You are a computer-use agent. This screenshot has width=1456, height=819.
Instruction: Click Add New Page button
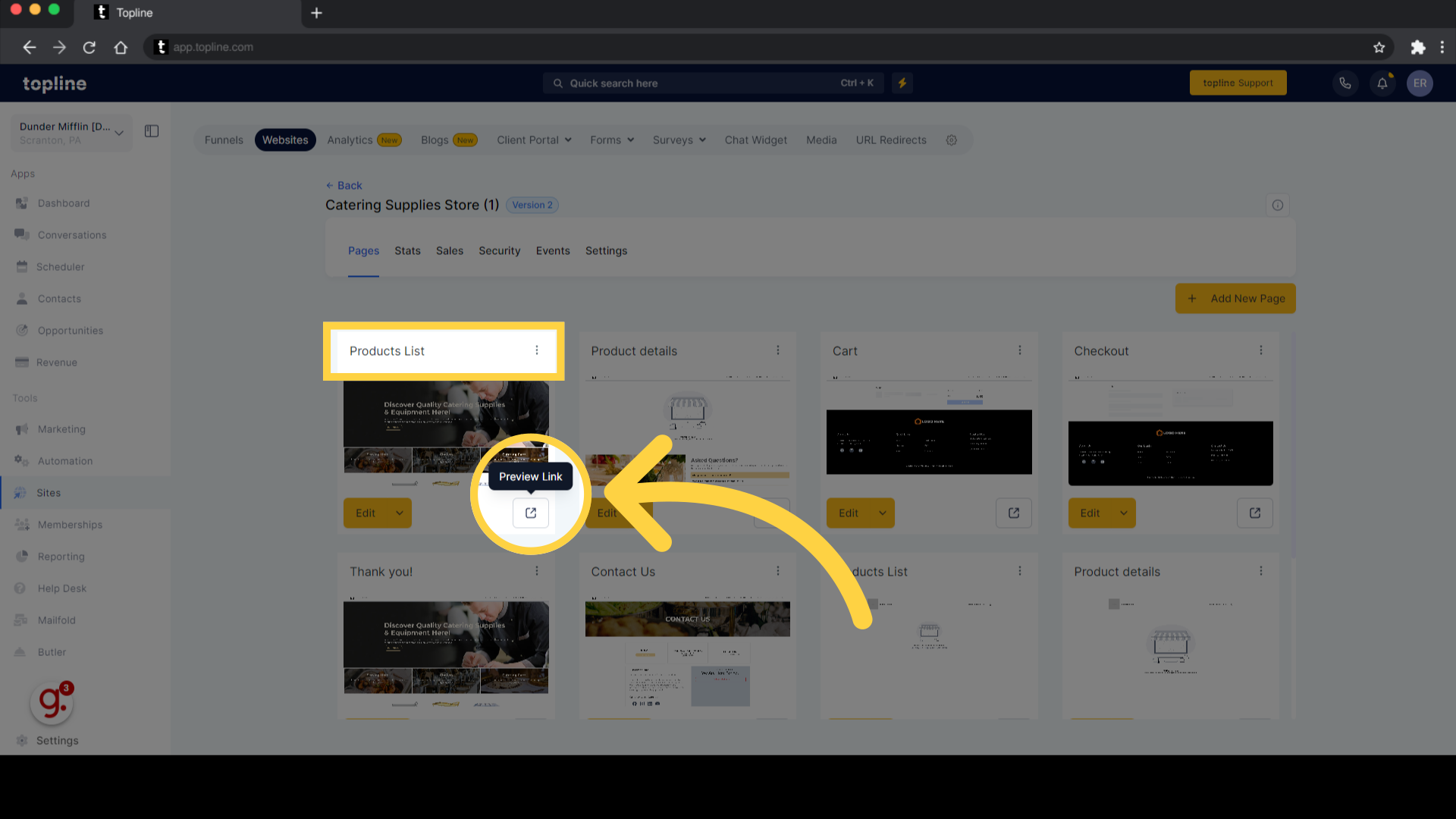click(x=1237, y=298)
